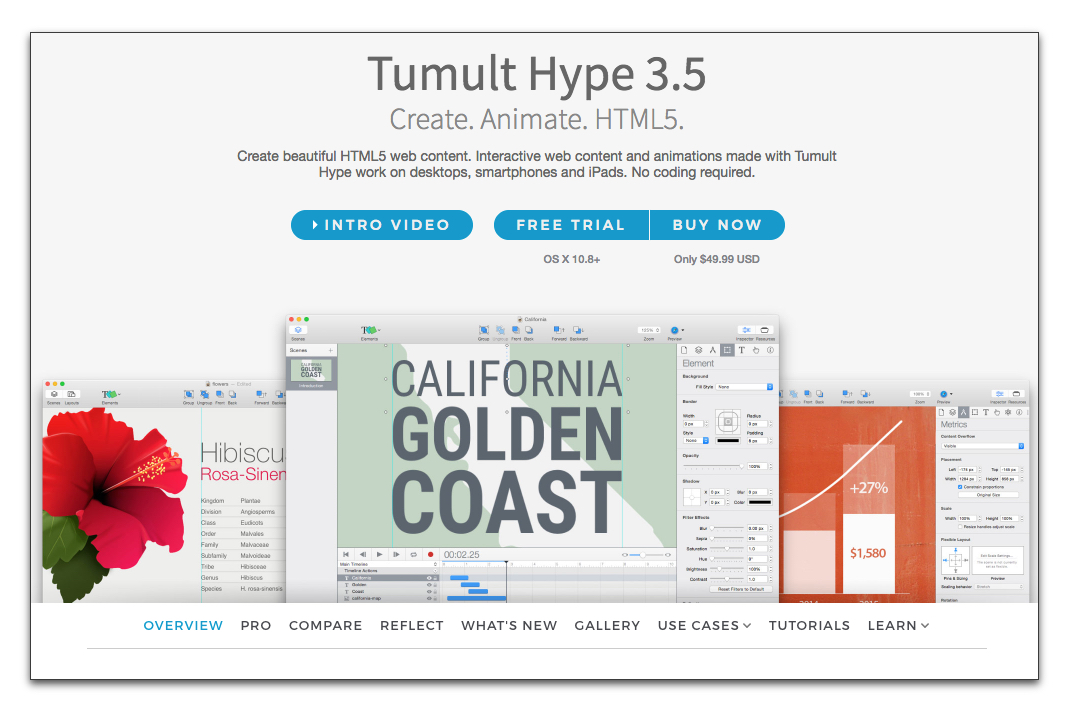Image resolution: width=1070 pixels, height=712 pixels.
Task: Click Scenes icon in California window
Action: click(298, 330)
